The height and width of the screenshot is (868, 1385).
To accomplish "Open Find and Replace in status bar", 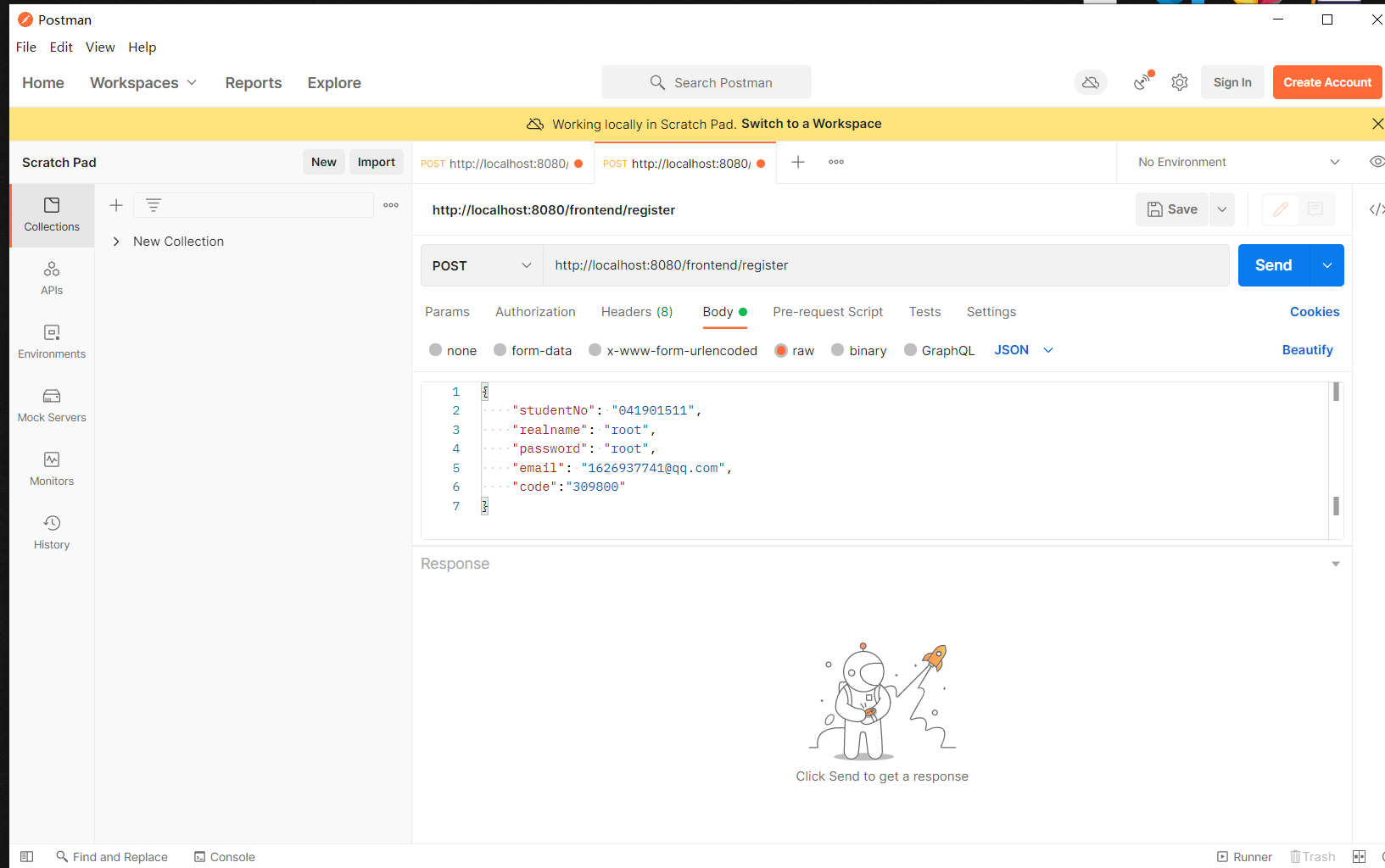I will [x=112, y=857].
